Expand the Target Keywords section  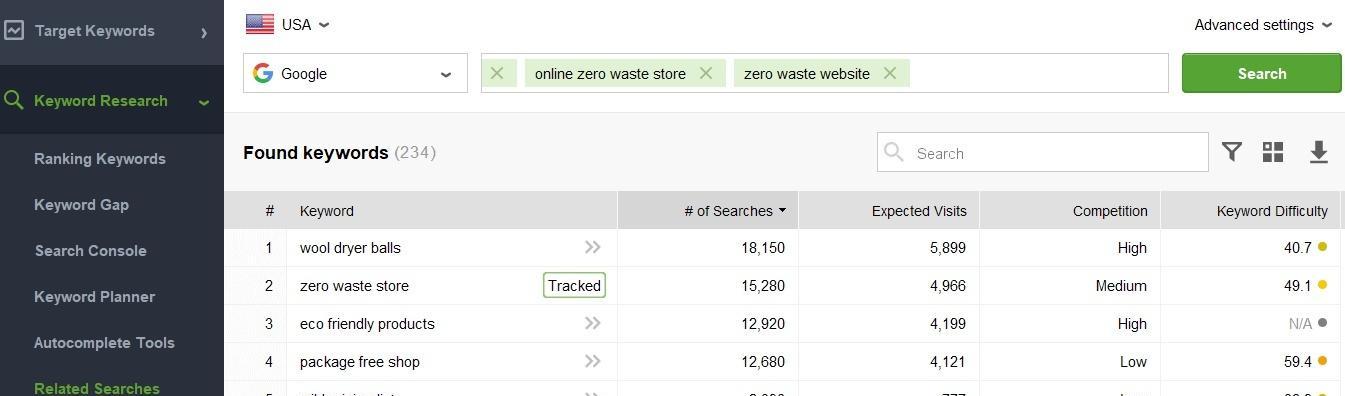(x=112, y=31)
